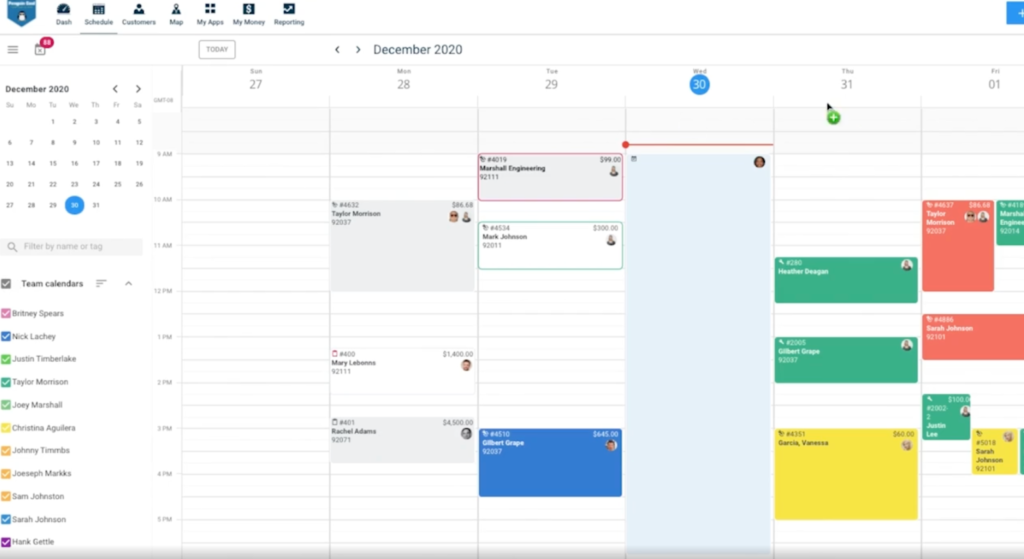Select Tuesday 29 date header
The width and height of the screenshot is (1024, 559).
[x=551, y=84]
